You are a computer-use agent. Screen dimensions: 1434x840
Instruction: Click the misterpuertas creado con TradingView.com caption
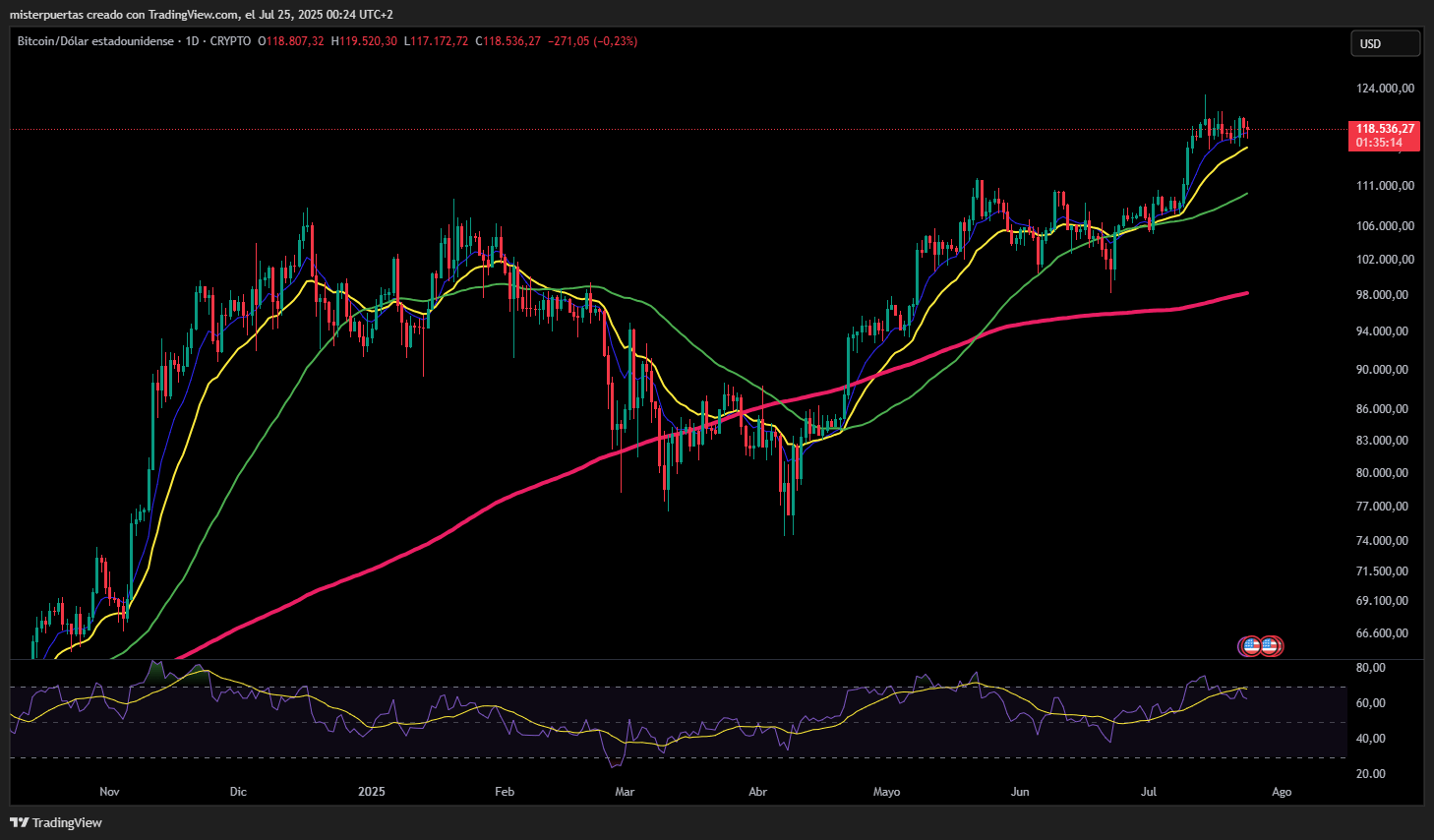[202, 15]
